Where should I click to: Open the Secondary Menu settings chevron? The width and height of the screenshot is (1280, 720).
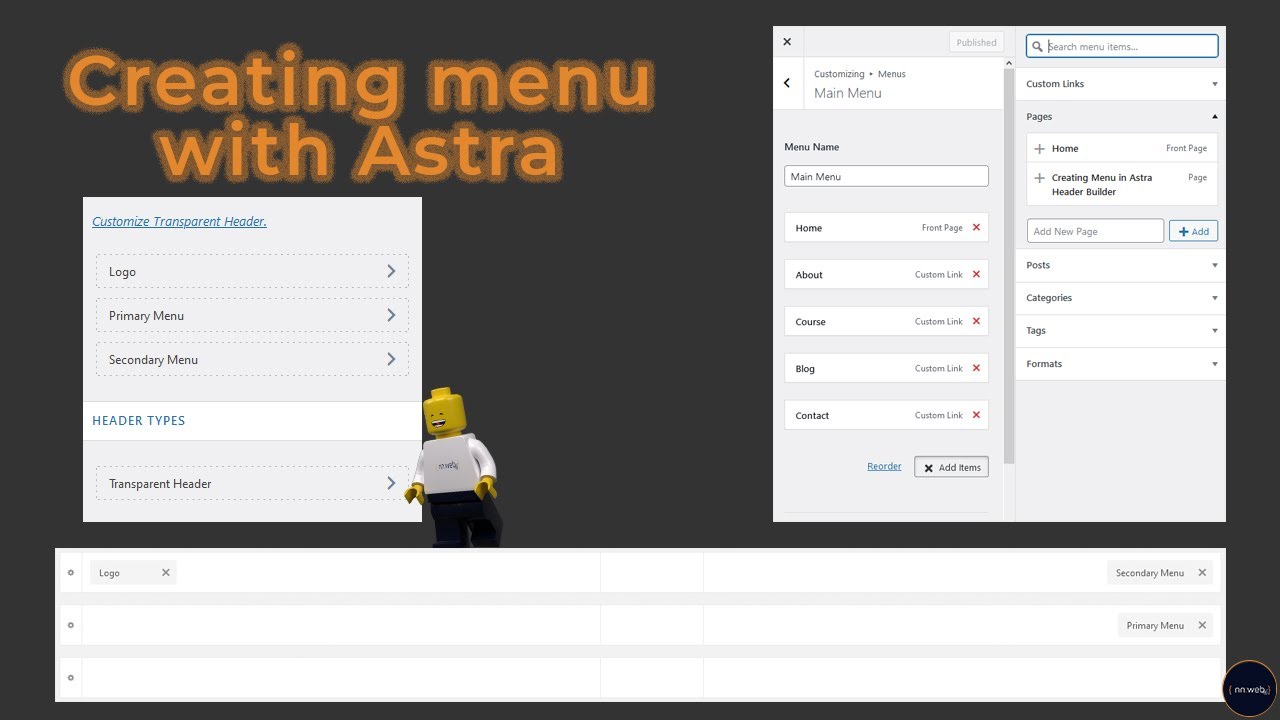391,359
